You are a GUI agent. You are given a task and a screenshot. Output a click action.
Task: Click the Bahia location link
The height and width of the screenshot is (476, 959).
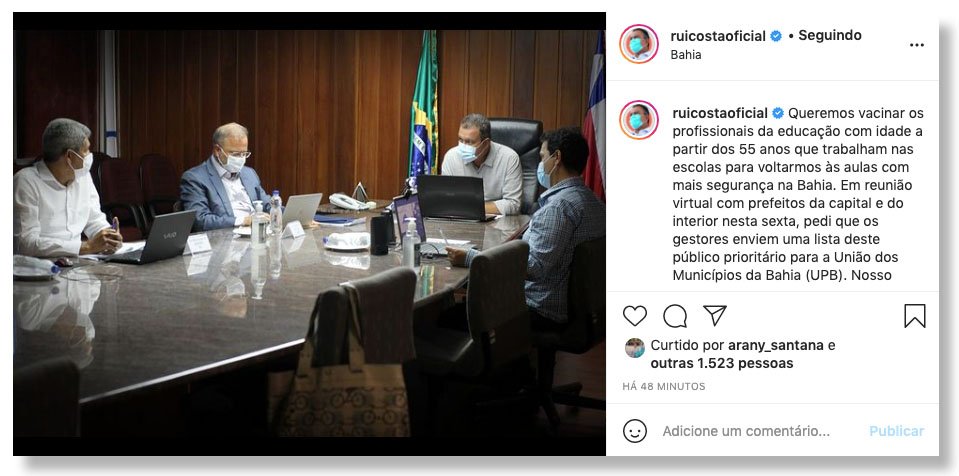click(686, 54)
